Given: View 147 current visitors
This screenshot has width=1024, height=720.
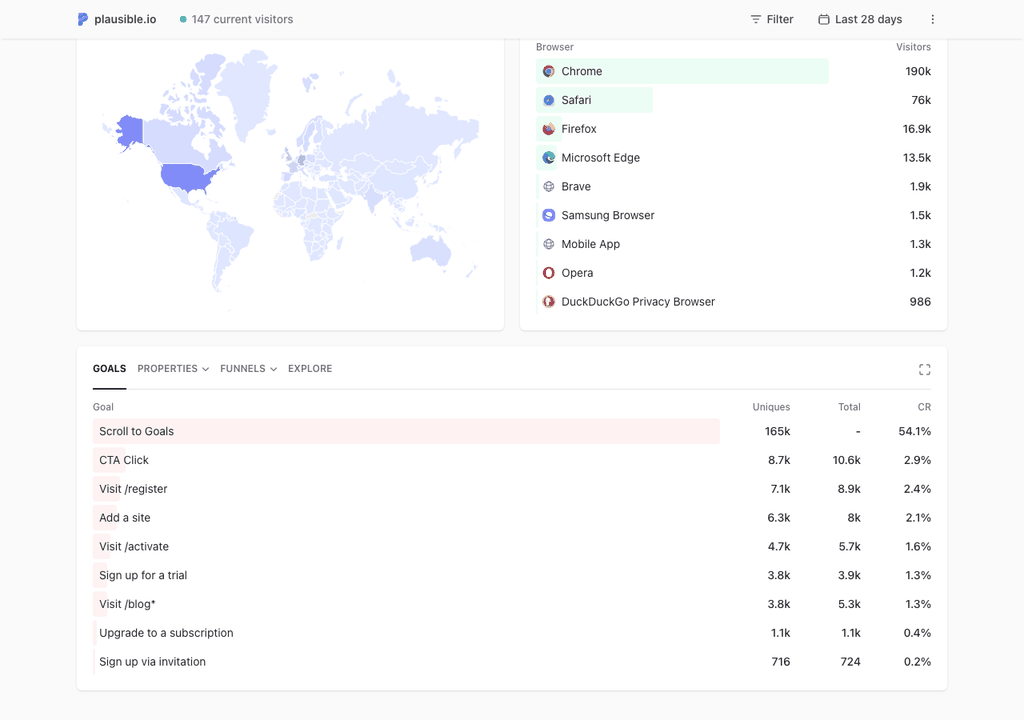Looking at the screenshot, I should [236, 19].
